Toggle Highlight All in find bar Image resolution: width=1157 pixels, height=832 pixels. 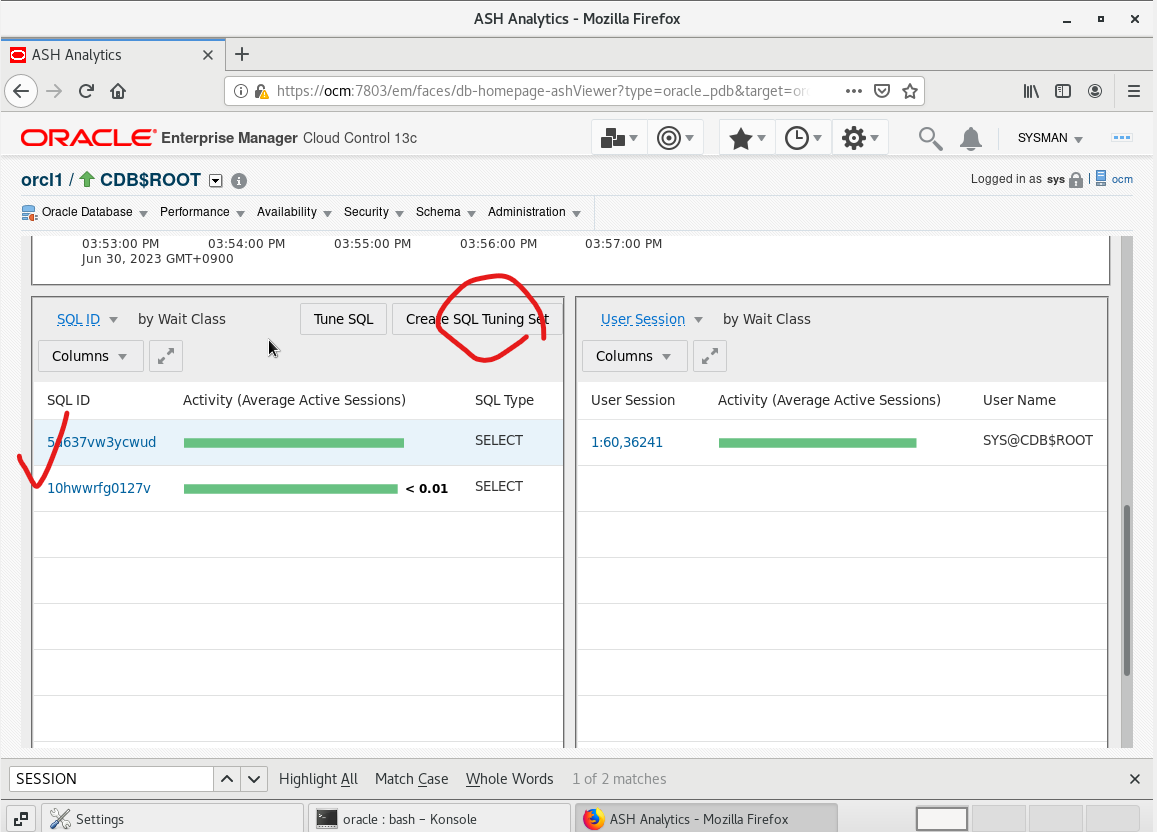(318, 779)
